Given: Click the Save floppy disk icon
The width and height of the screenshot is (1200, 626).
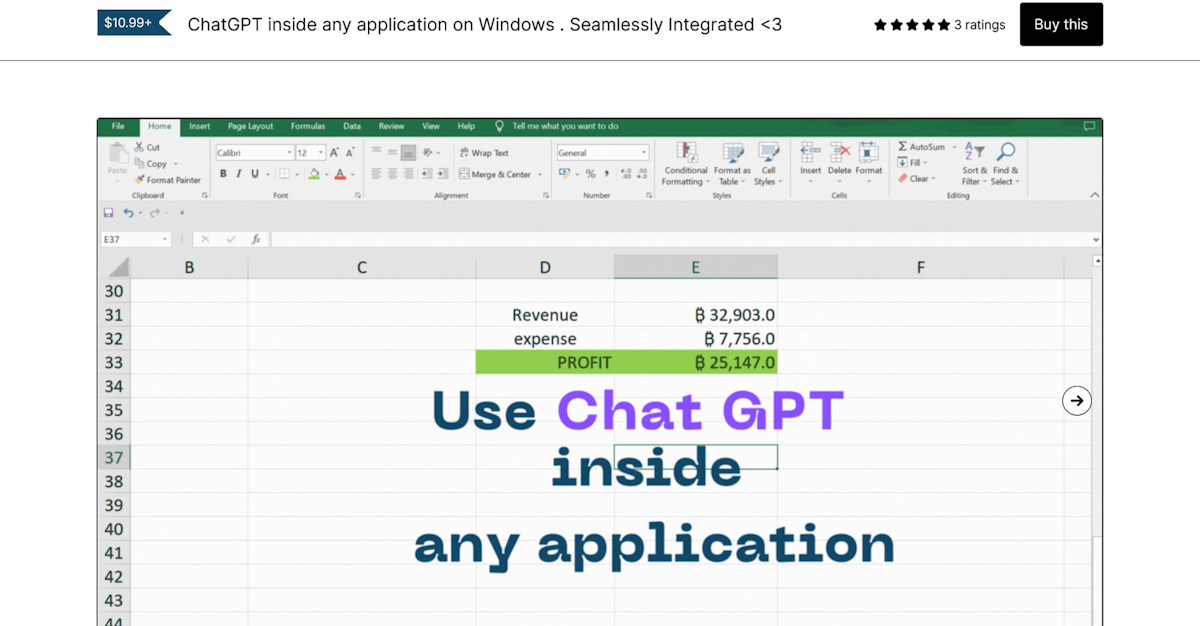Looking at the screenshot, I should (x=108, y=213).
